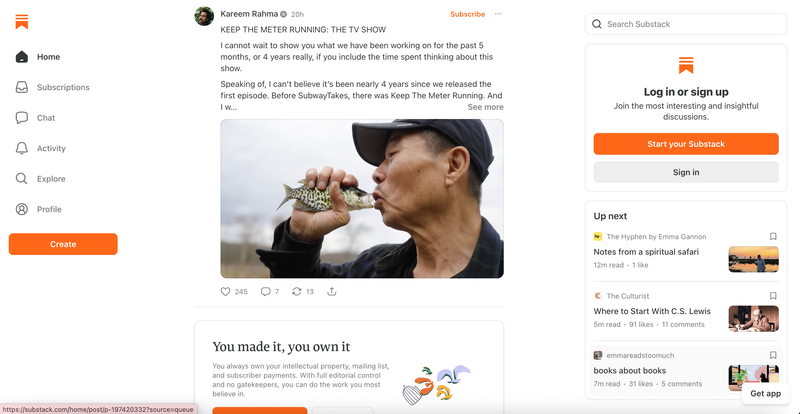Open the three-dot post options menu
Viewport: 800px width, 414px height.
pyautogui.click(x=498, y=14)
